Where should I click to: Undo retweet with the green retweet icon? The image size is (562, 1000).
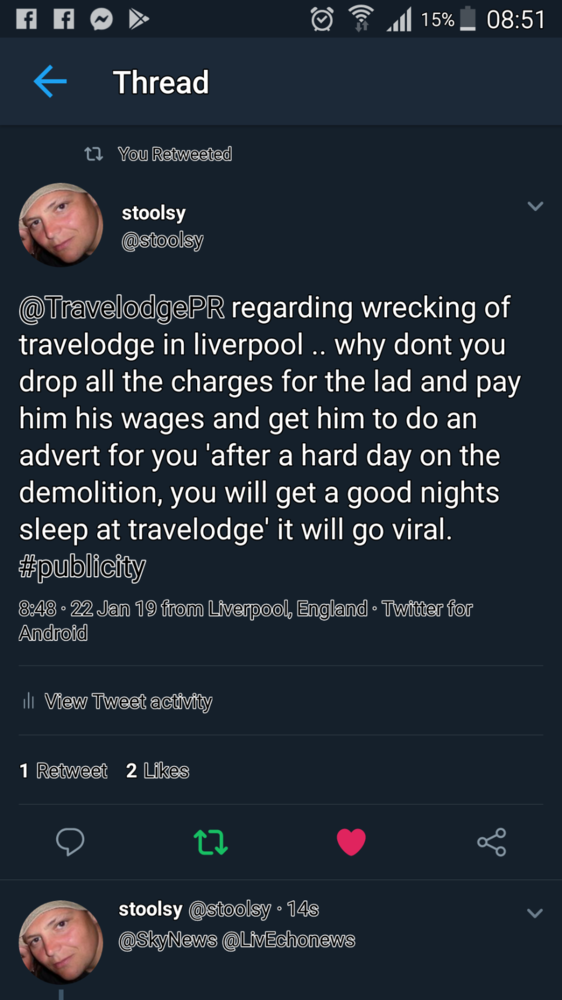210,842
